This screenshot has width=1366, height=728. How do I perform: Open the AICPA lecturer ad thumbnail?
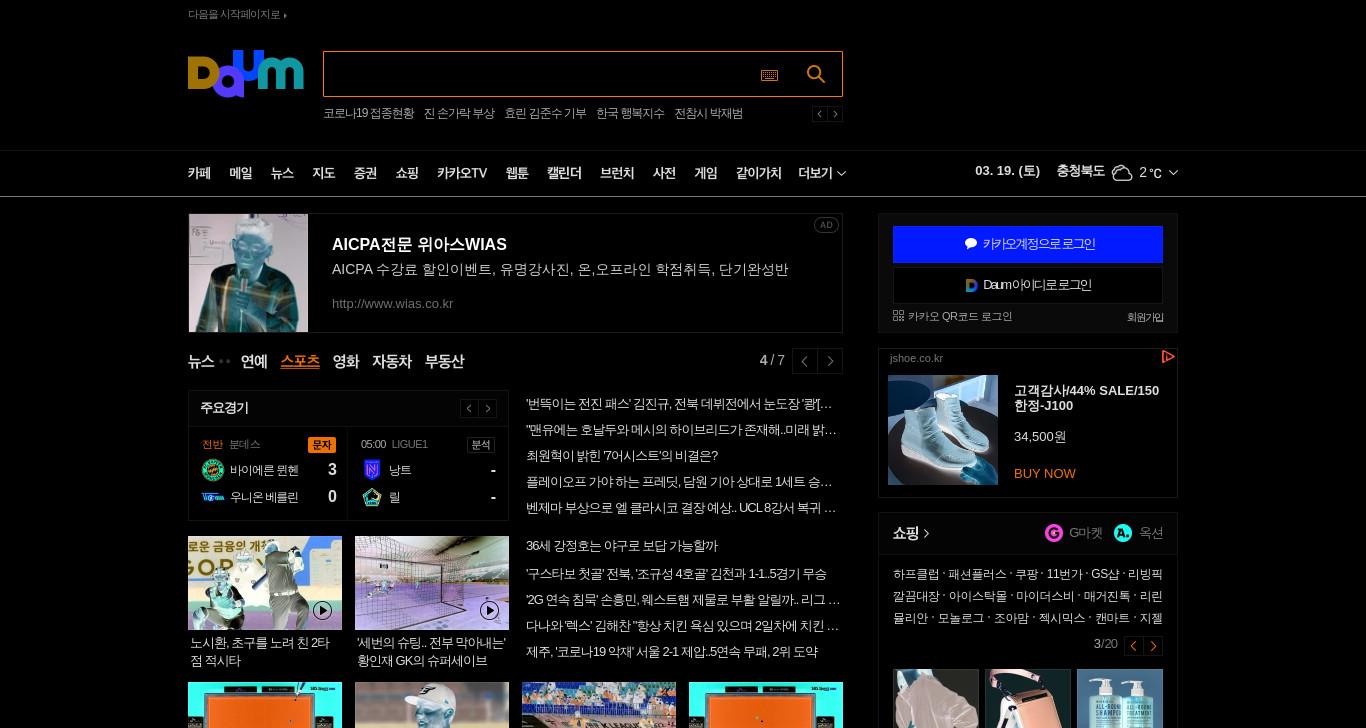(248, 273)
